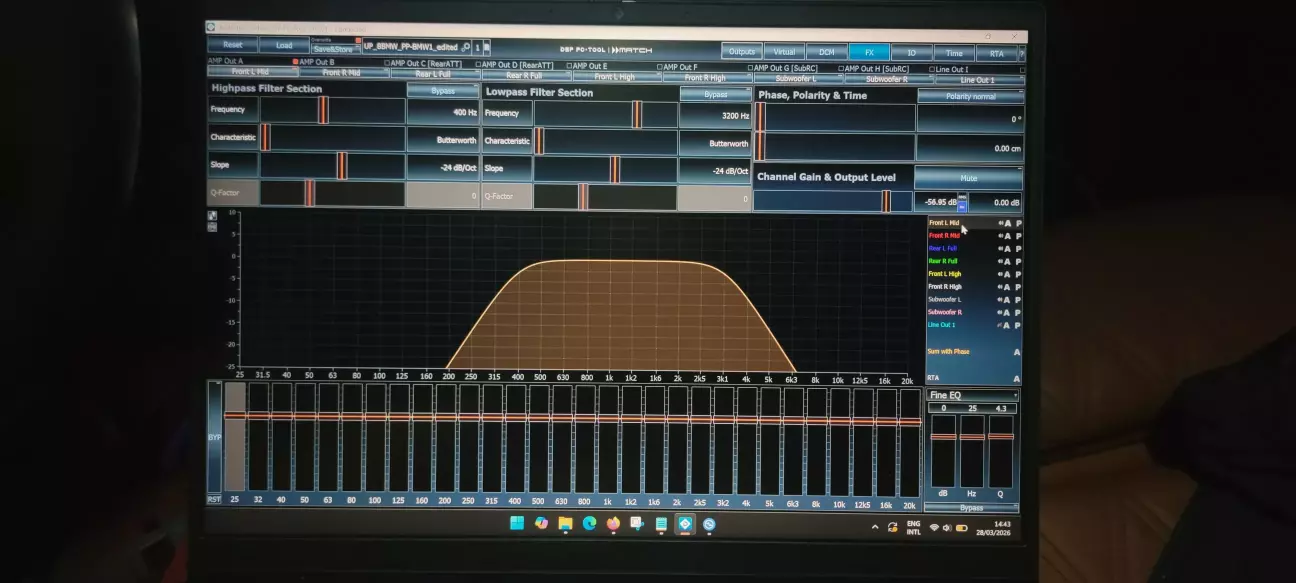Open Microsoft Edge from the taskbar
The height and width of the screenshot is (583, 1296).
(589, 523)
